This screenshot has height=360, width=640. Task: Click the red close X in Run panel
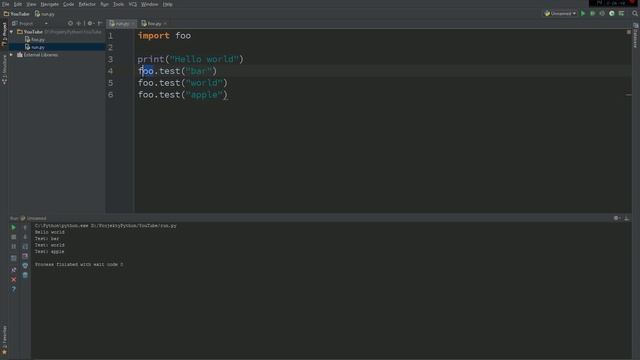click(x=13, y=280)
